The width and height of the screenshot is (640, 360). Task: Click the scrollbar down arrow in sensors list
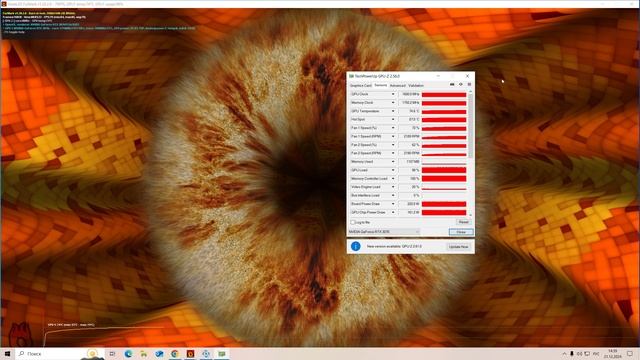[x=470, y=215]
